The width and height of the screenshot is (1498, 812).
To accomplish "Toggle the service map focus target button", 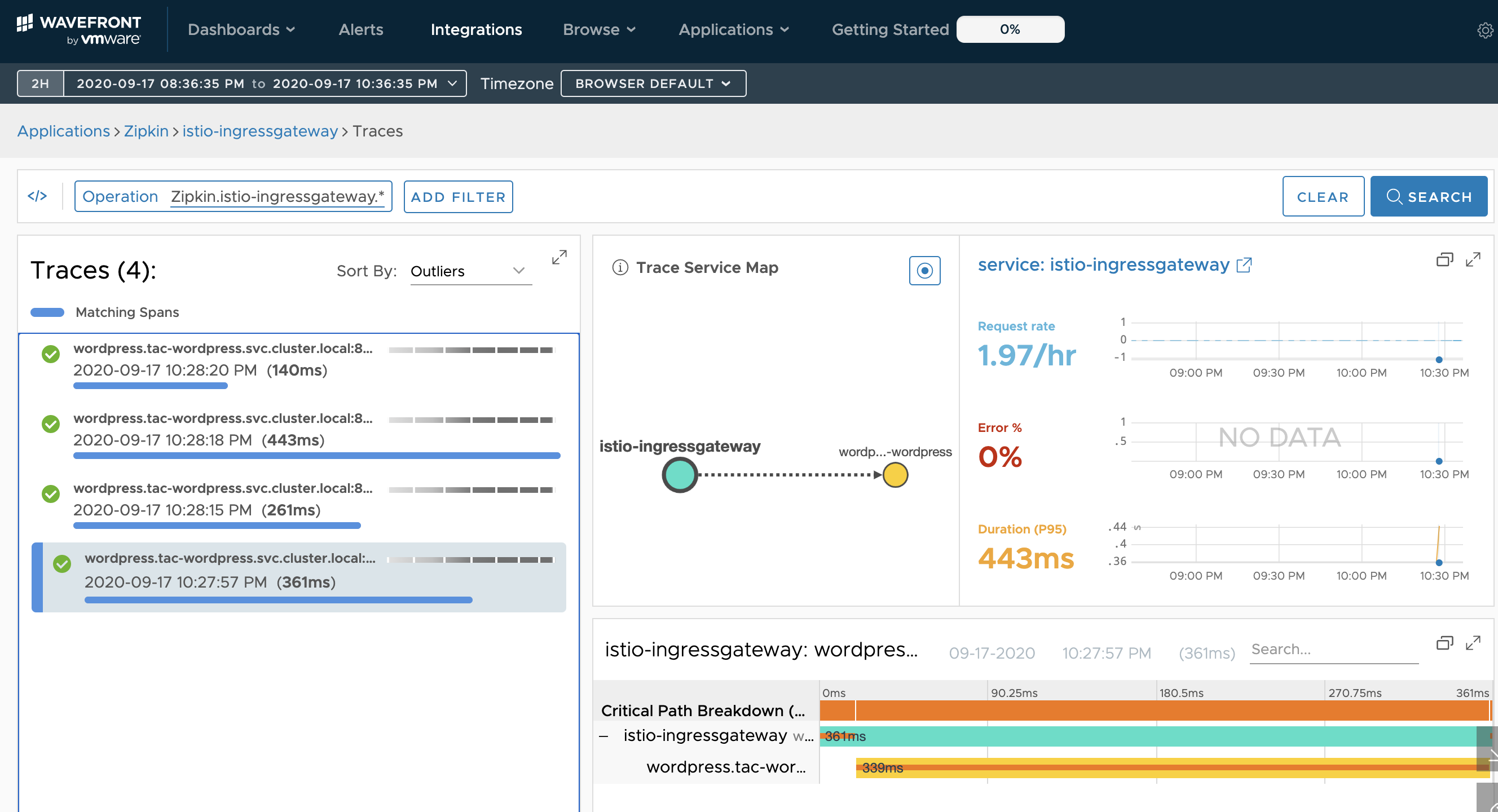I will point(924,271).
